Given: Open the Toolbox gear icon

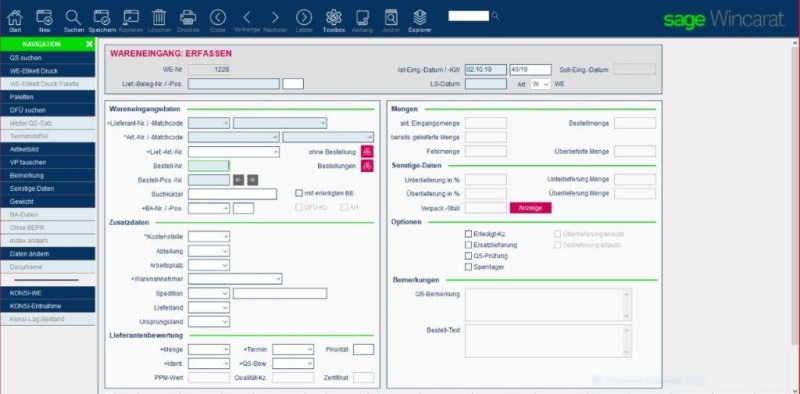Looking at the screenshot, I should (334, 18).
